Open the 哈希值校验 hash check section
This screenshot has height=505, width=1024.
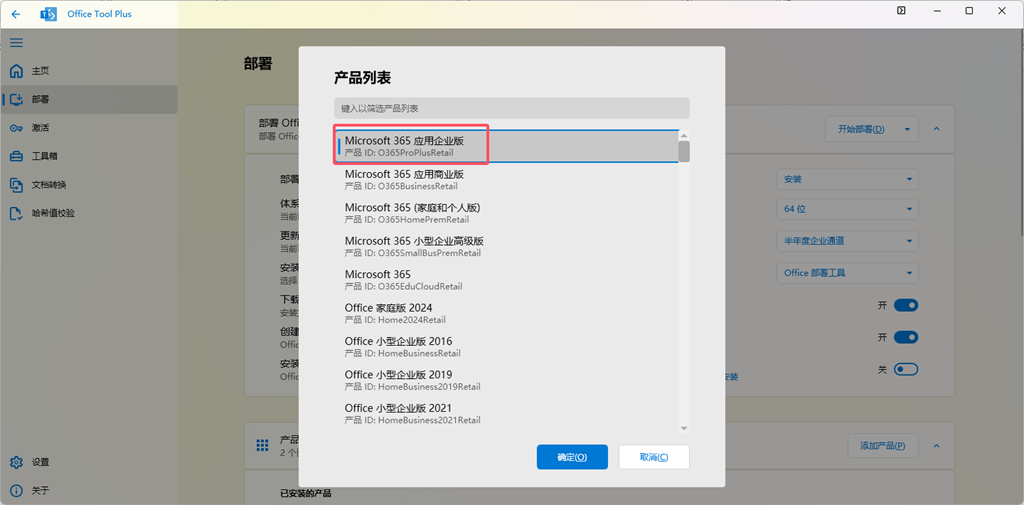point(89,213)
